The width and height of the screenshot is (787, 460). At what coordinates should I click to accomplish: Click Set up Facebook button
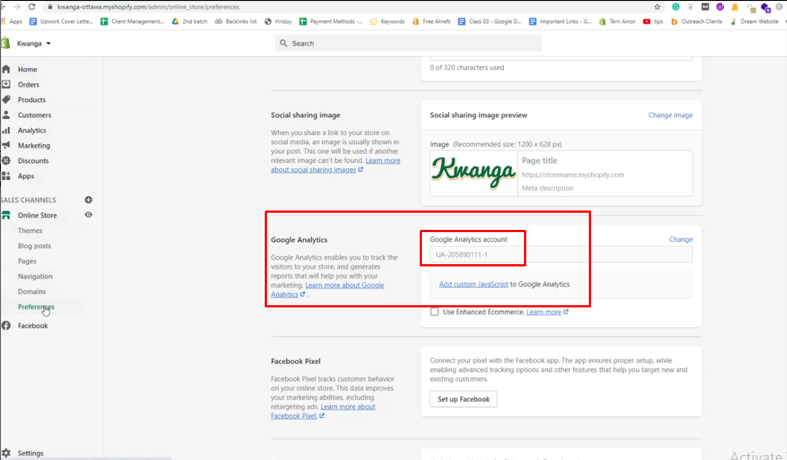click(463, 399)
